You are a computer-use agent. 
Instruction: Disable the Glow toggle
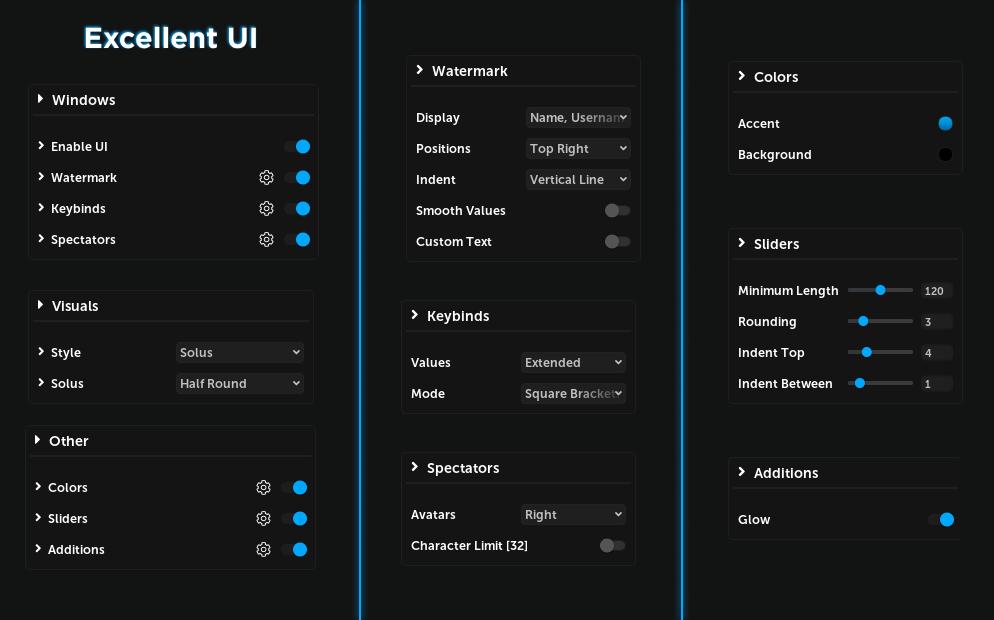[941, 520]
